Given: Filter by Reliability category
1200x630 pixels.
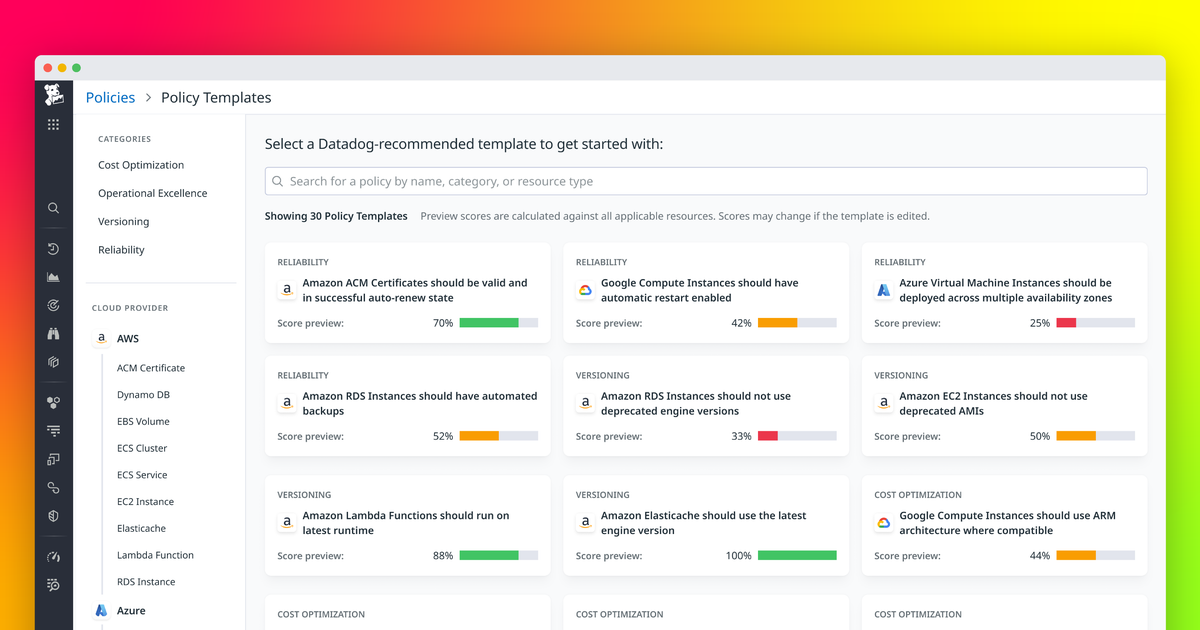Looking at the screenshot, I should click(121, 250).
